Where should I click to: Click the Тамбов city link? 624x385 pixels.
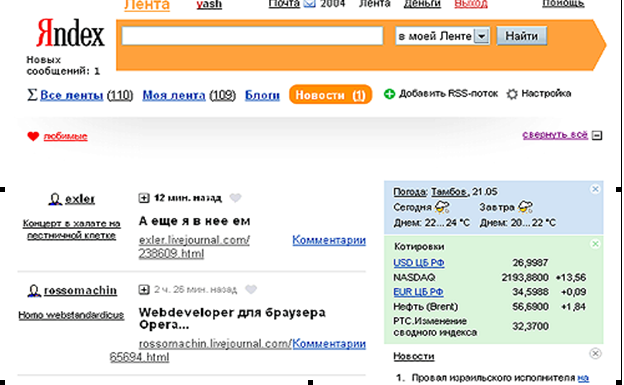tap(450, 192)
